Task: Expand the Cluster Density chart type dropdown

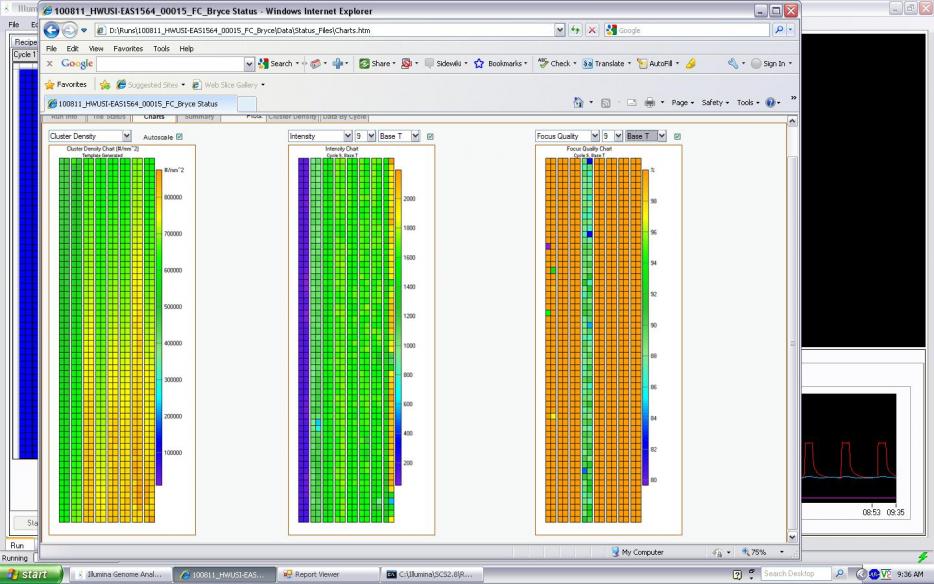Action: (x=90, y=136)
